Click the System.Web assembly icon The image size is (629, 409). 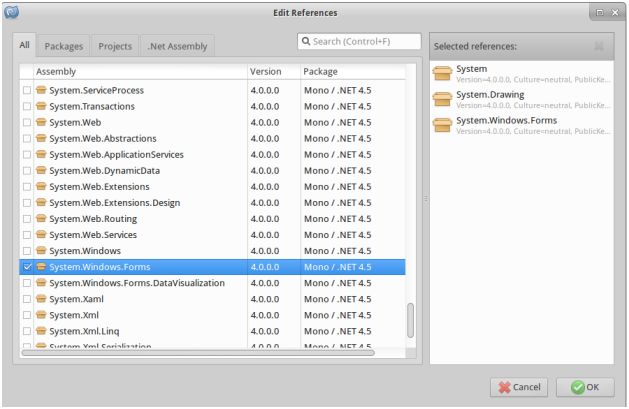click(41, 122)
